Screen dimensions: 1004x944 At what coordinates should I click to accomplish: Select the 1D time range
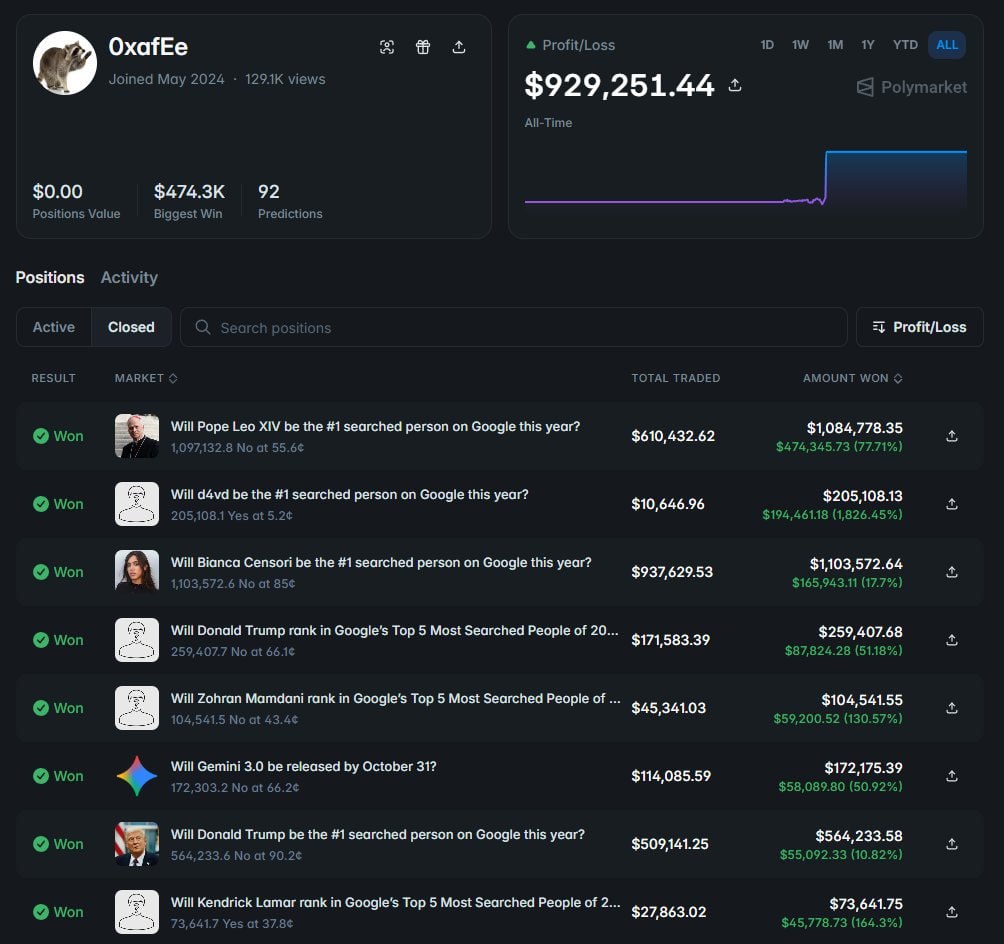pyautogui.click(x=767, y=45)
